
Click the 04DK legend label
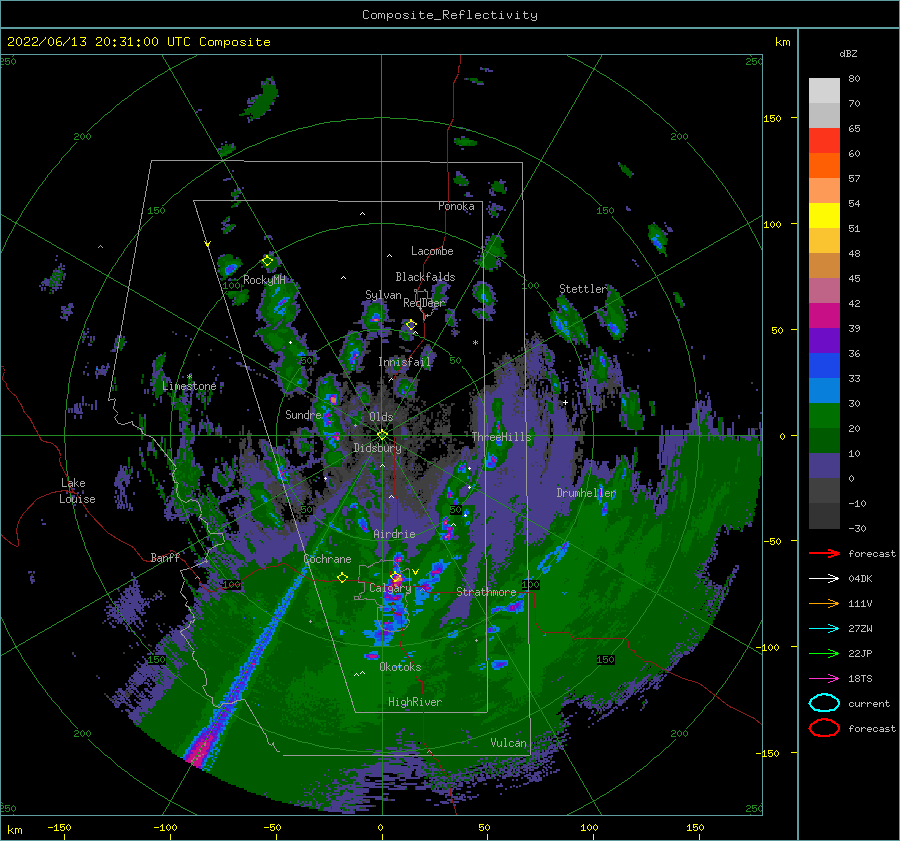(x=860, y=578)
